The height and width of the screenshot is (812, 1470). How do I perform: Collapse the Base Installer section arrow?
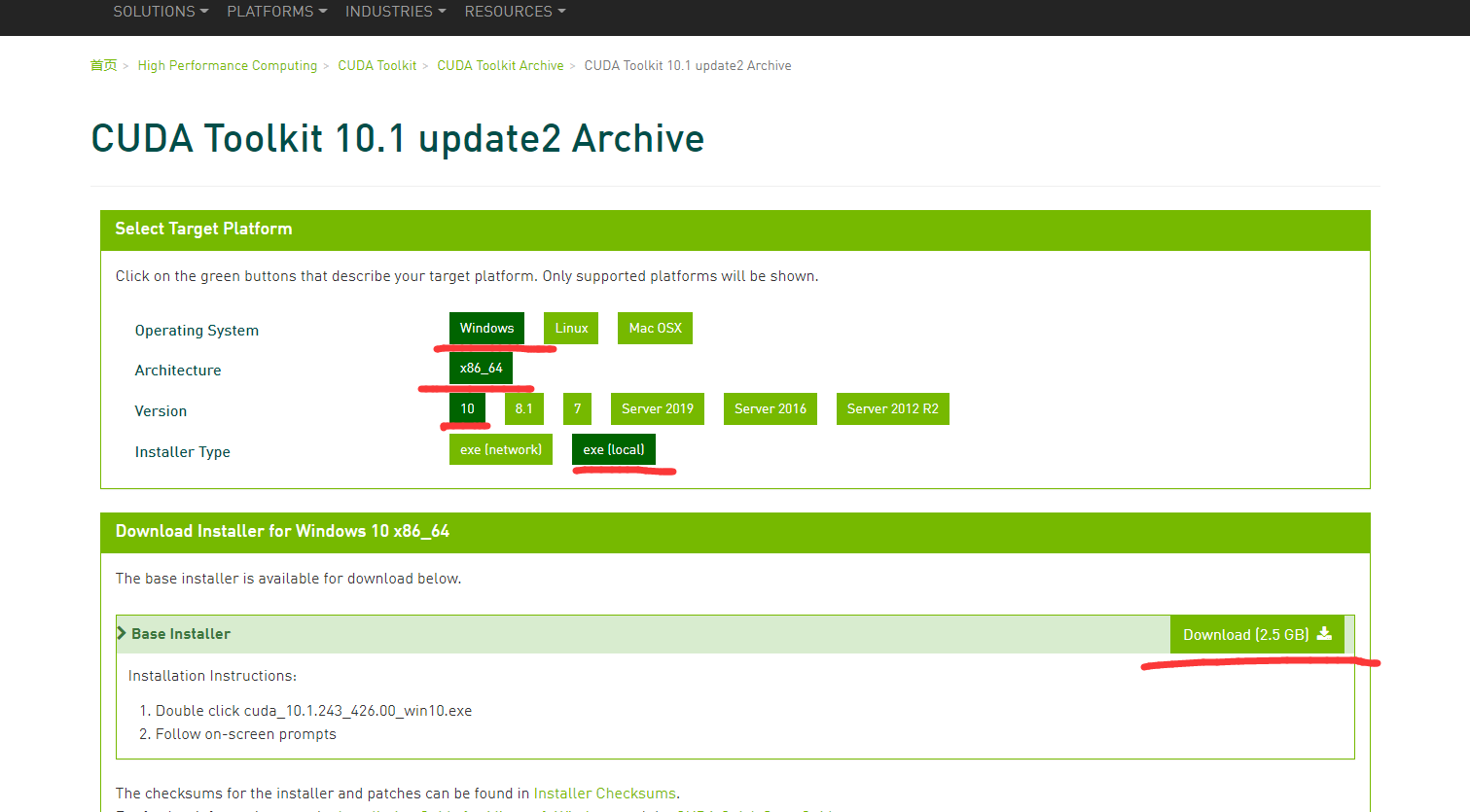click(x=122, y=633)
